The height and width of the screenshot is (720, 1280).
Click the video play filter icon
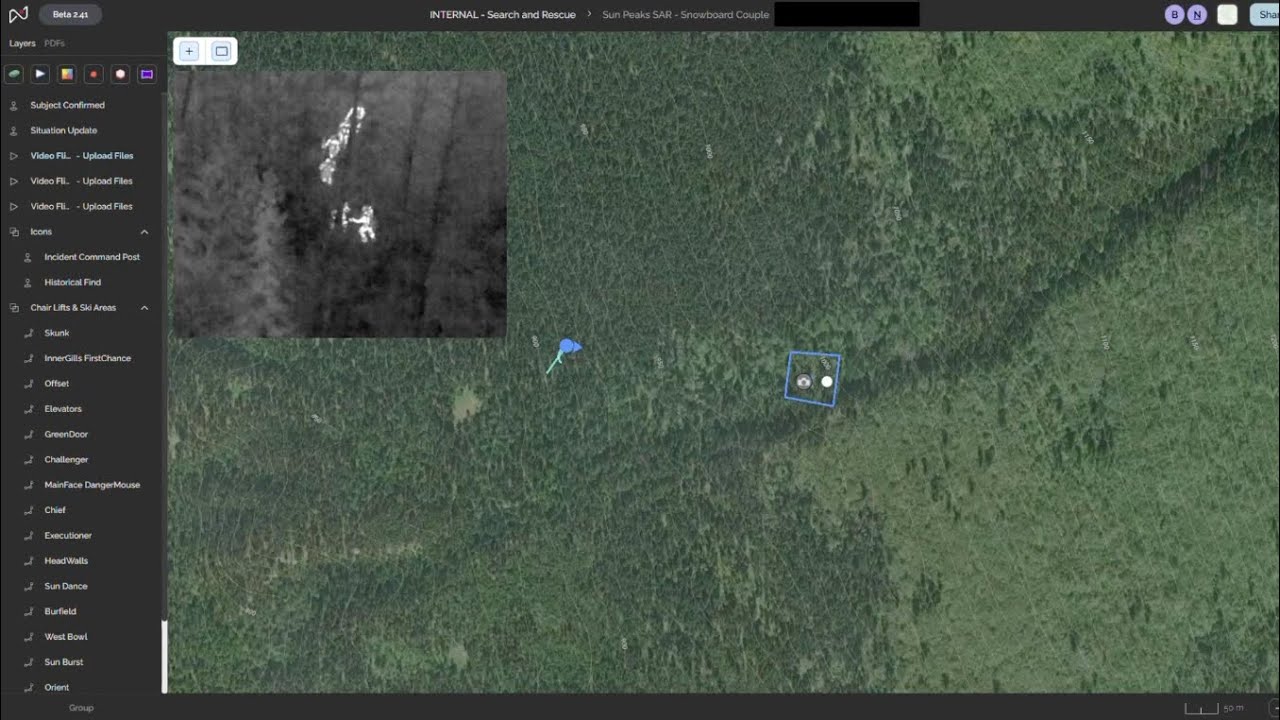click(x=40, y=74)
